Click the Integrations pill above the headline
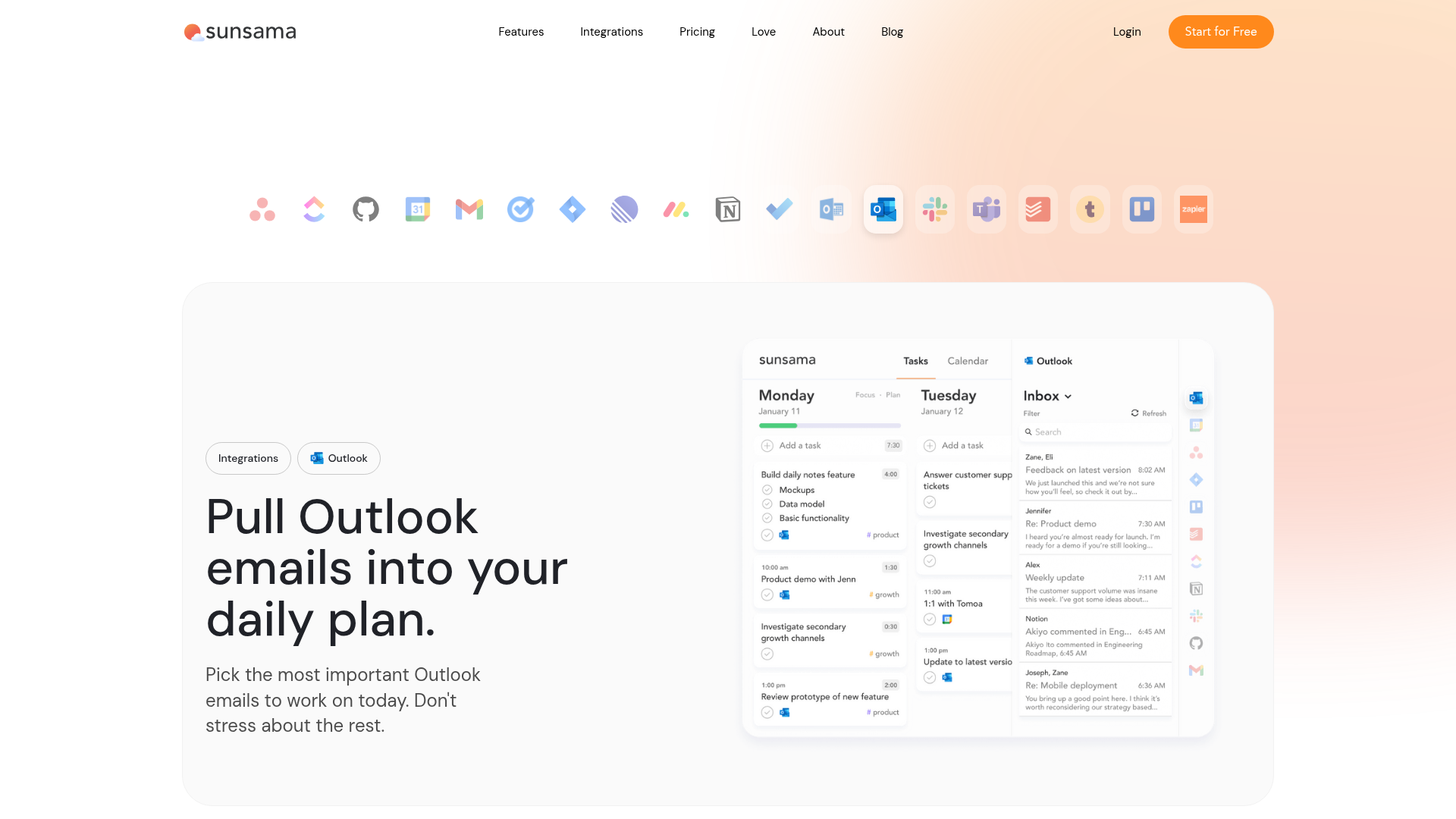Viewport: 1456px width, 819px height. [248, 459]
